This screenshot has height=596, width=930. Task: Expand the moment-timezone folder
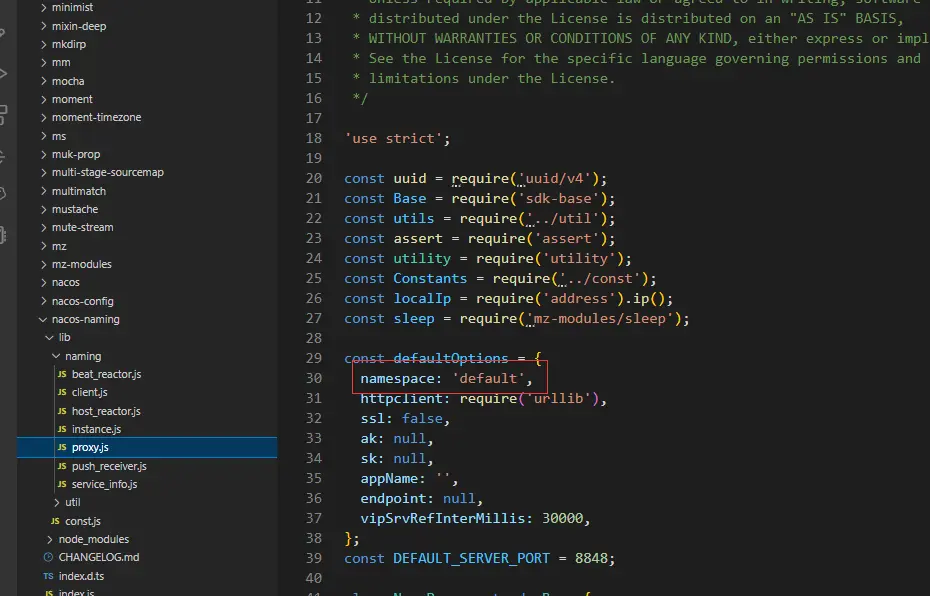point(43,117)
